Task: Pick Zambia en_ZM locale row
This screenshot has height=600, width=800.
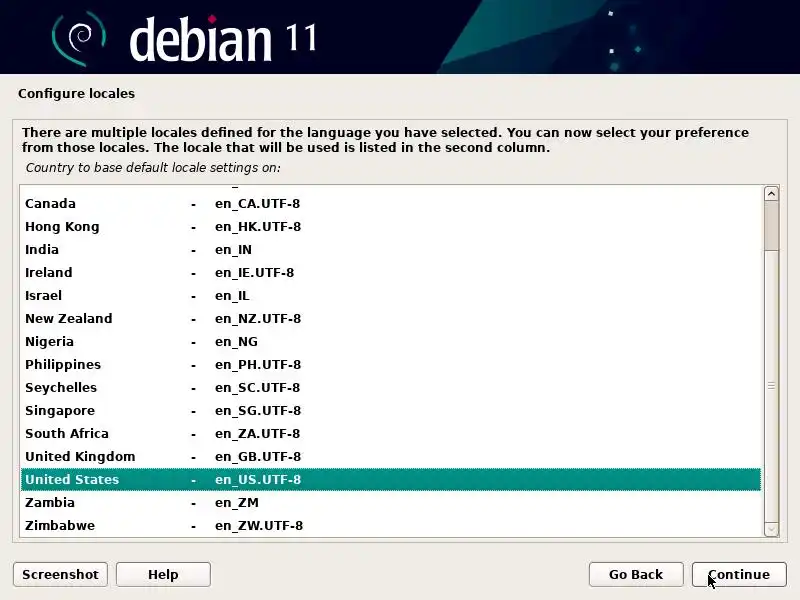Action: (391, 503)
